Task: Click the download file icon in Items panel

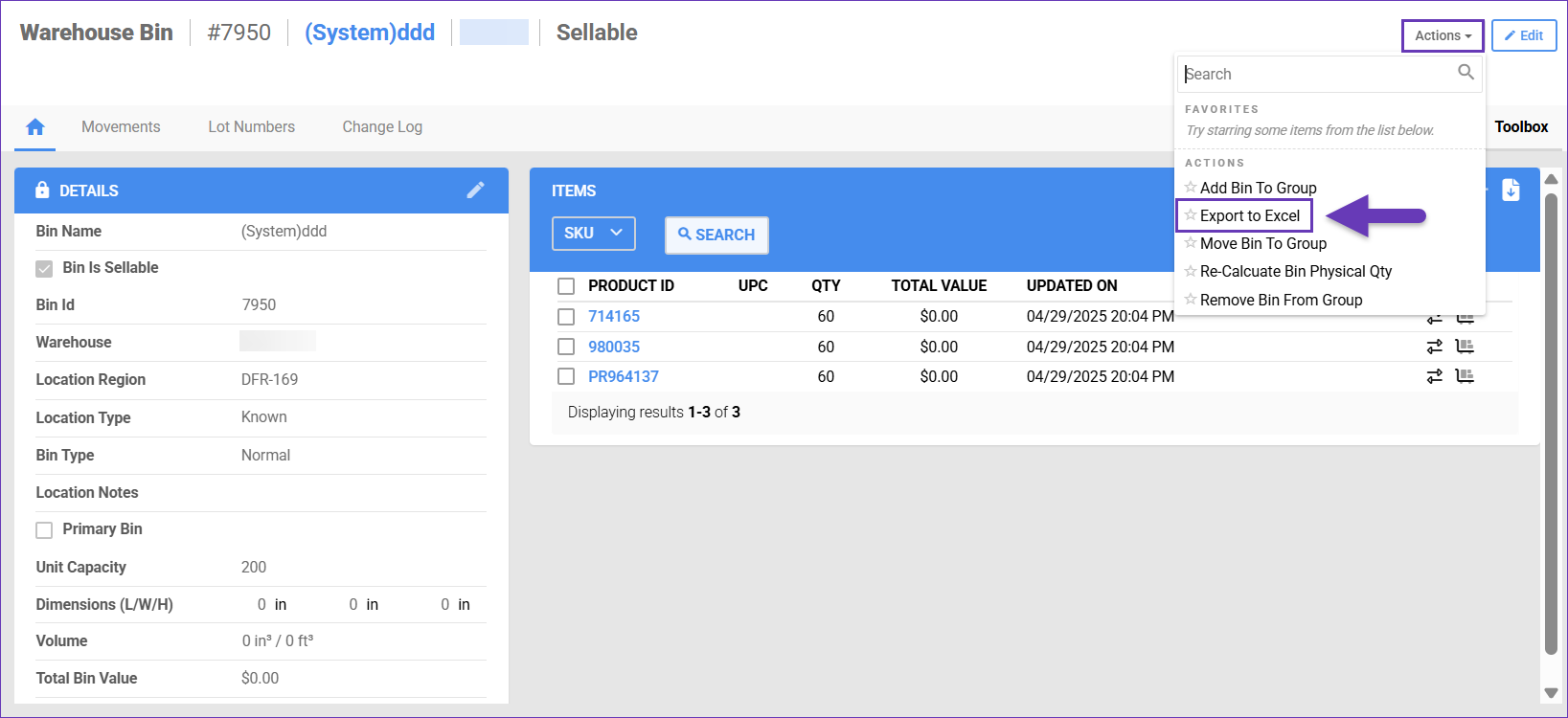Action: (x=1511, y=191)
